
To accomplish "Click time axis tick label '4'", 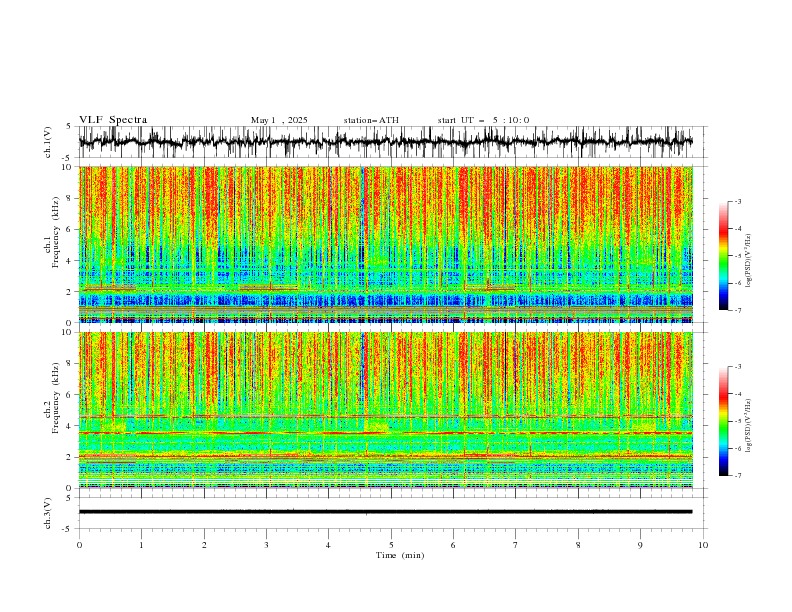I will pyautogui.click(x=328, y=545).
